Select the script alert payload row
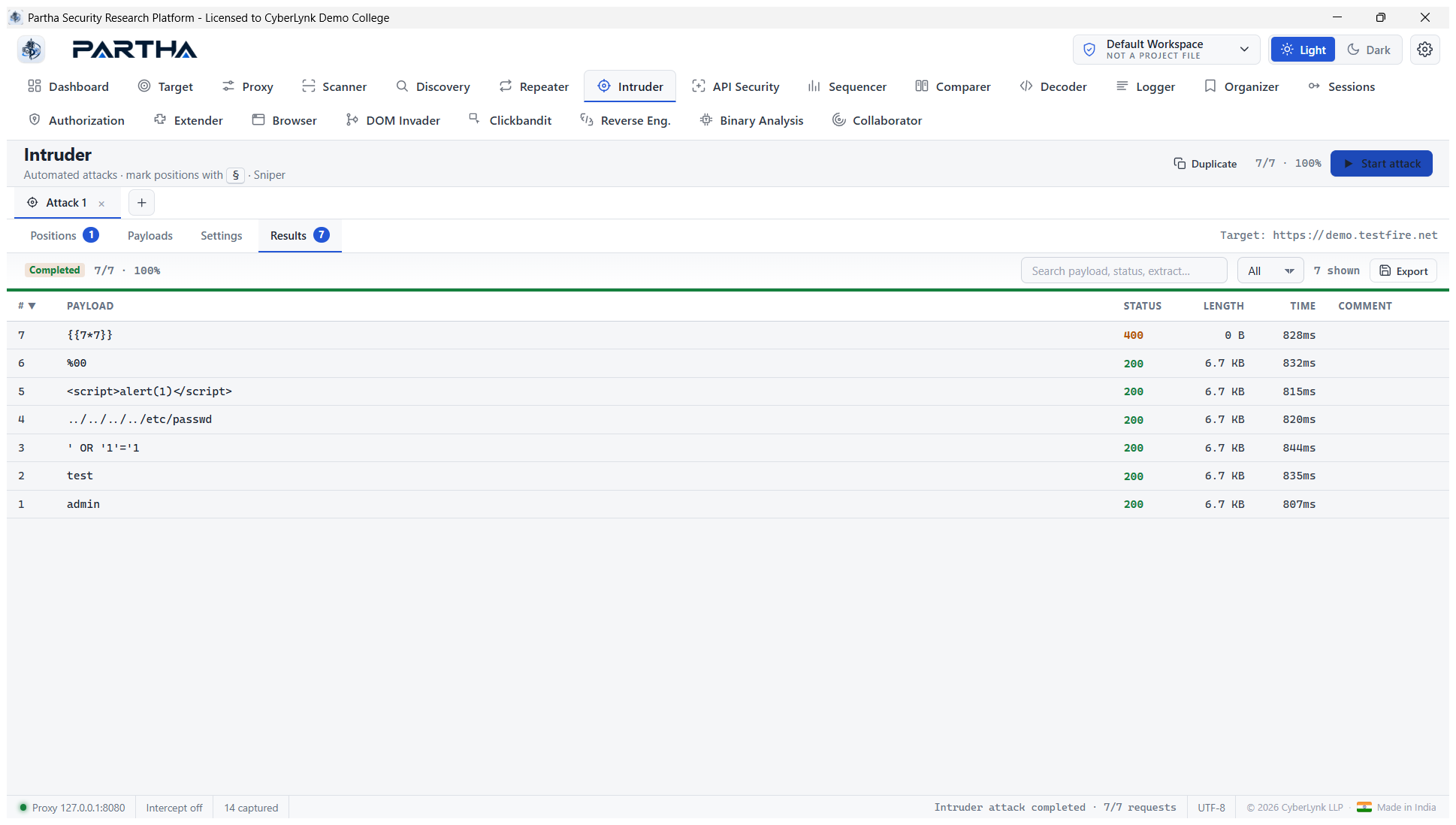The image size is (1456, 825). (727, 391)
